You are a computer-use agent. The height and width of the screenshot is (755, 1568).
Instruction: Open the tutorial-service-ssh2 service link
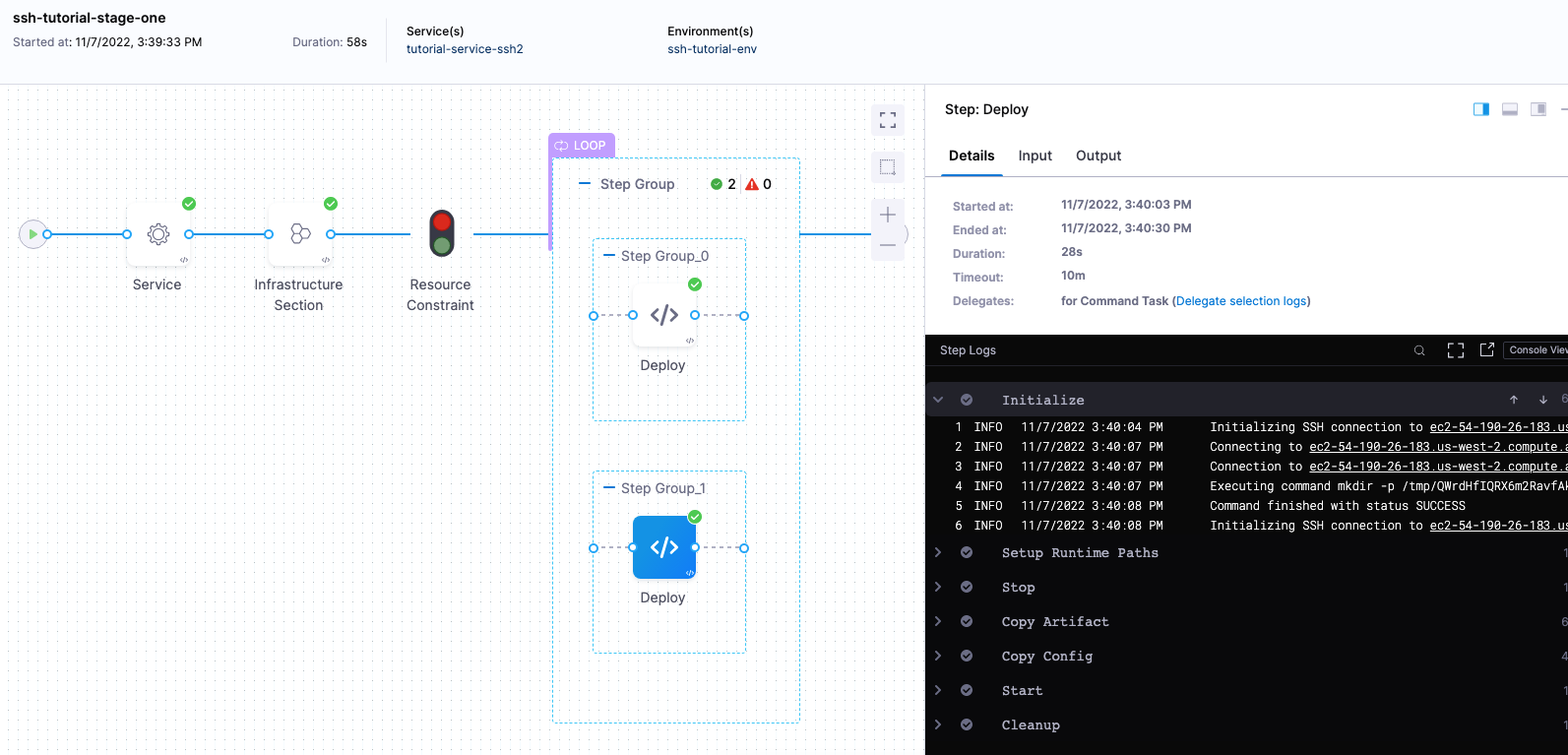(465, 49)
